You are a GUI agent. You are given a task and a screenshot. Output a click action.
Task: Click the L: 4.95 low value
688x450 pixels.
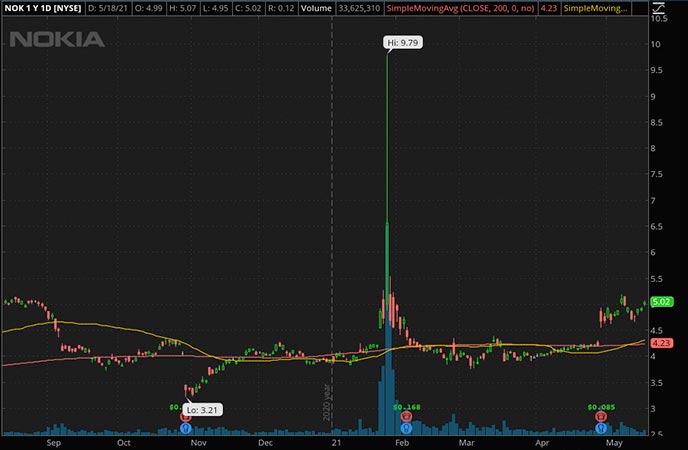point(215,8)
